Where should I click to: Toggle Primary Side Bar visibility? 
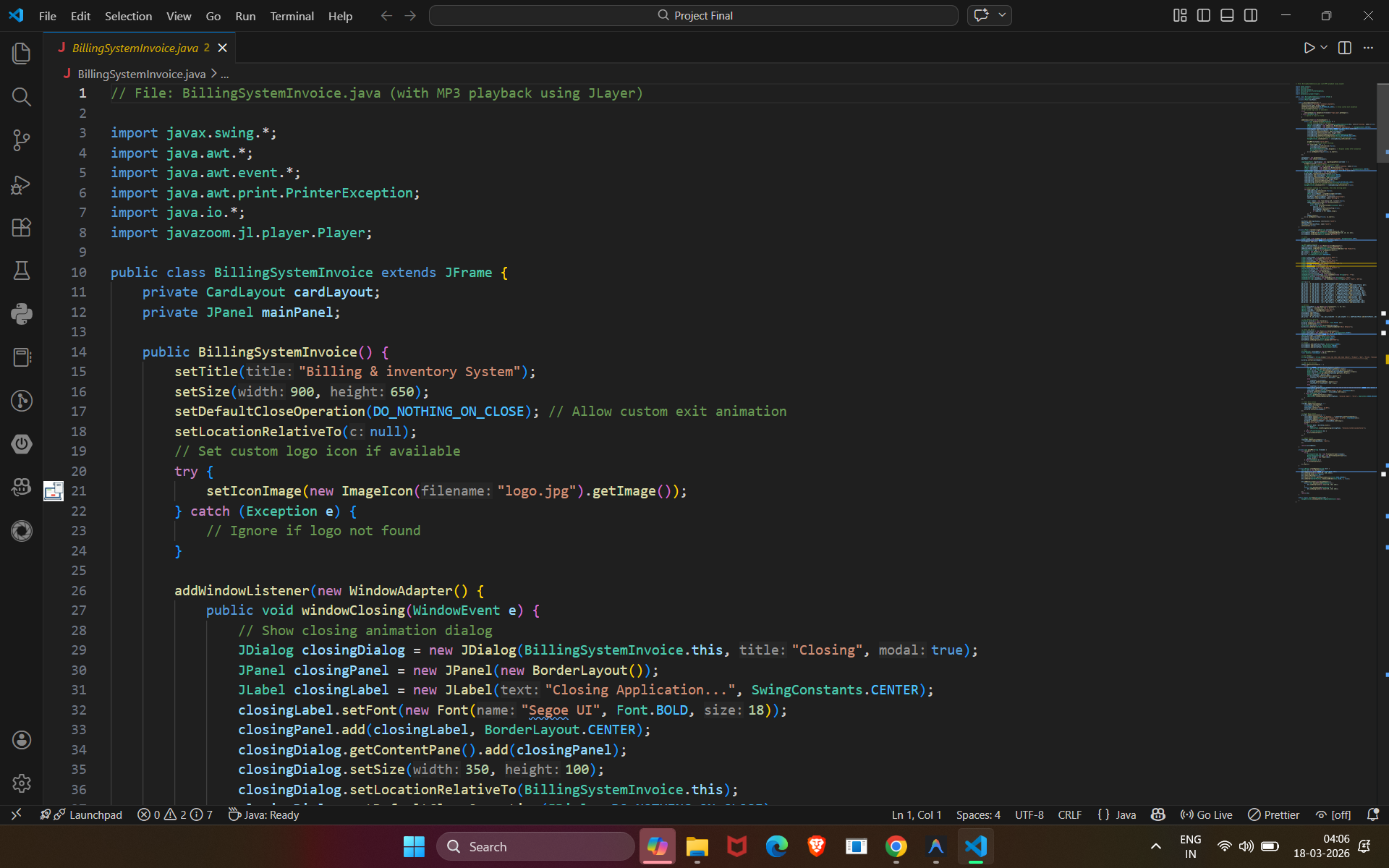click(x=1204, y=15)
